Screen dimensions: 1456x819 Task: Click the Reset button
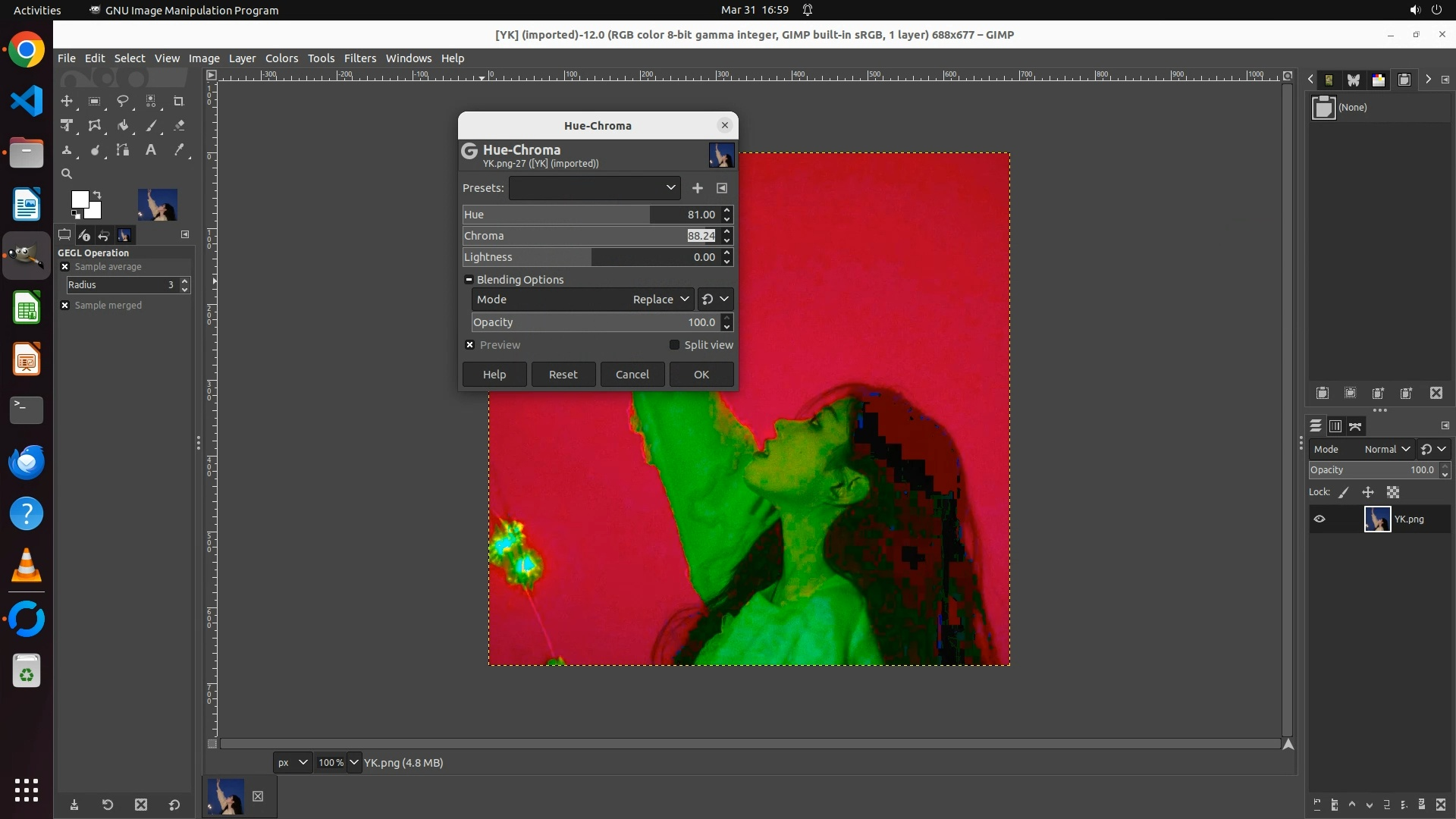563,375
